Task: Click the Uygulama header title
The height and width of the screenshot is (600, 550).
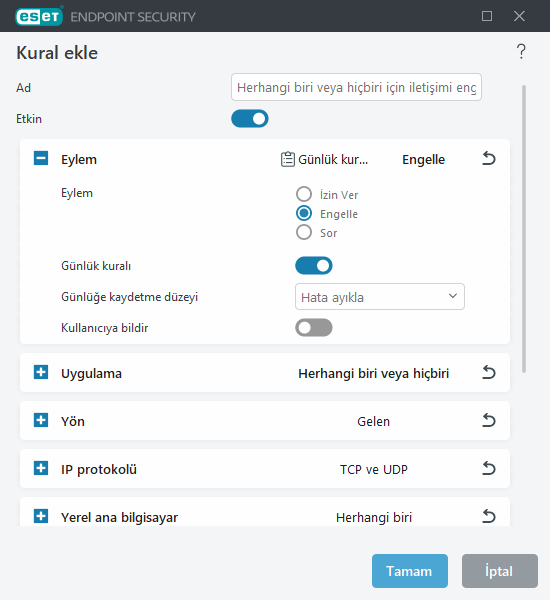Action: coord(91,373)
